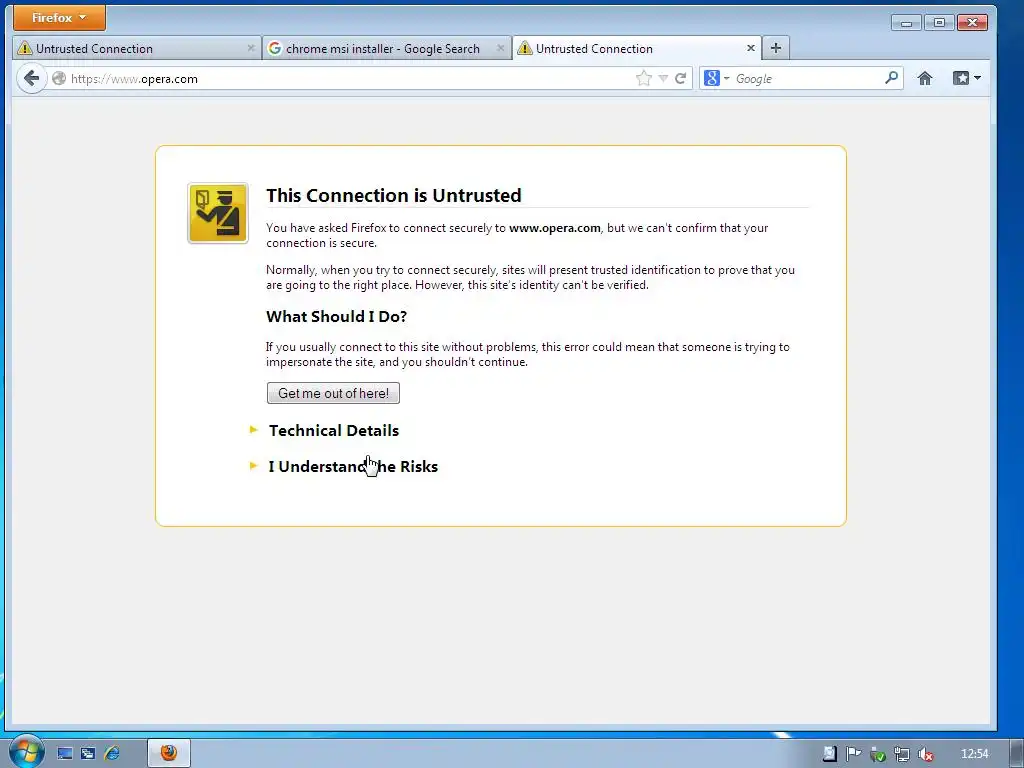Click the network tray icon
1024x768 pixels.
tap(901, 754)
